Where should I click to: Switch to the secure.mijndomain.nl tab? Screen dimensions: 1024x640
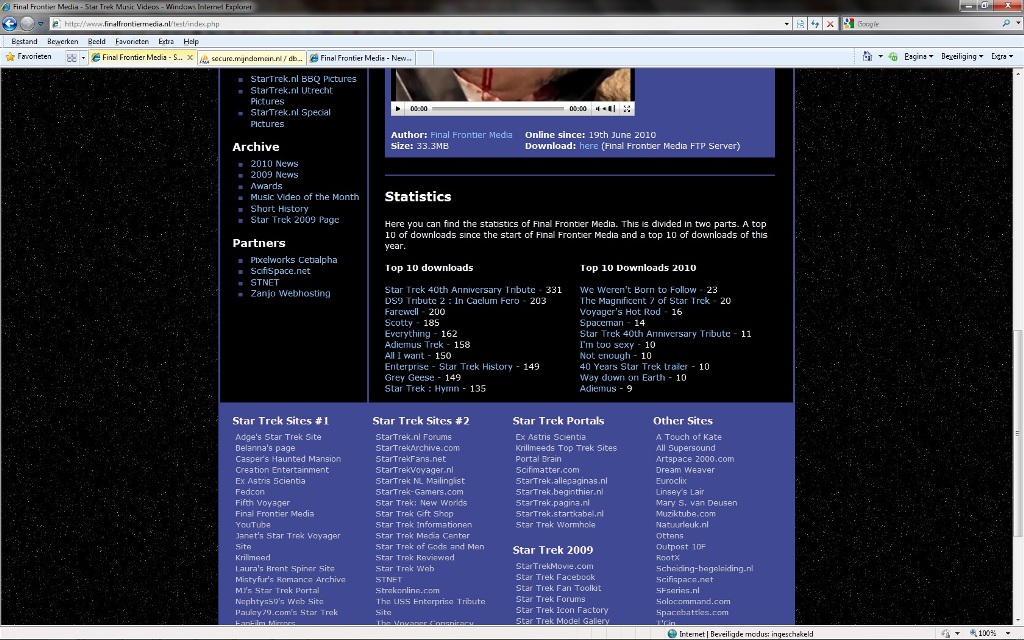click(251, 58)
